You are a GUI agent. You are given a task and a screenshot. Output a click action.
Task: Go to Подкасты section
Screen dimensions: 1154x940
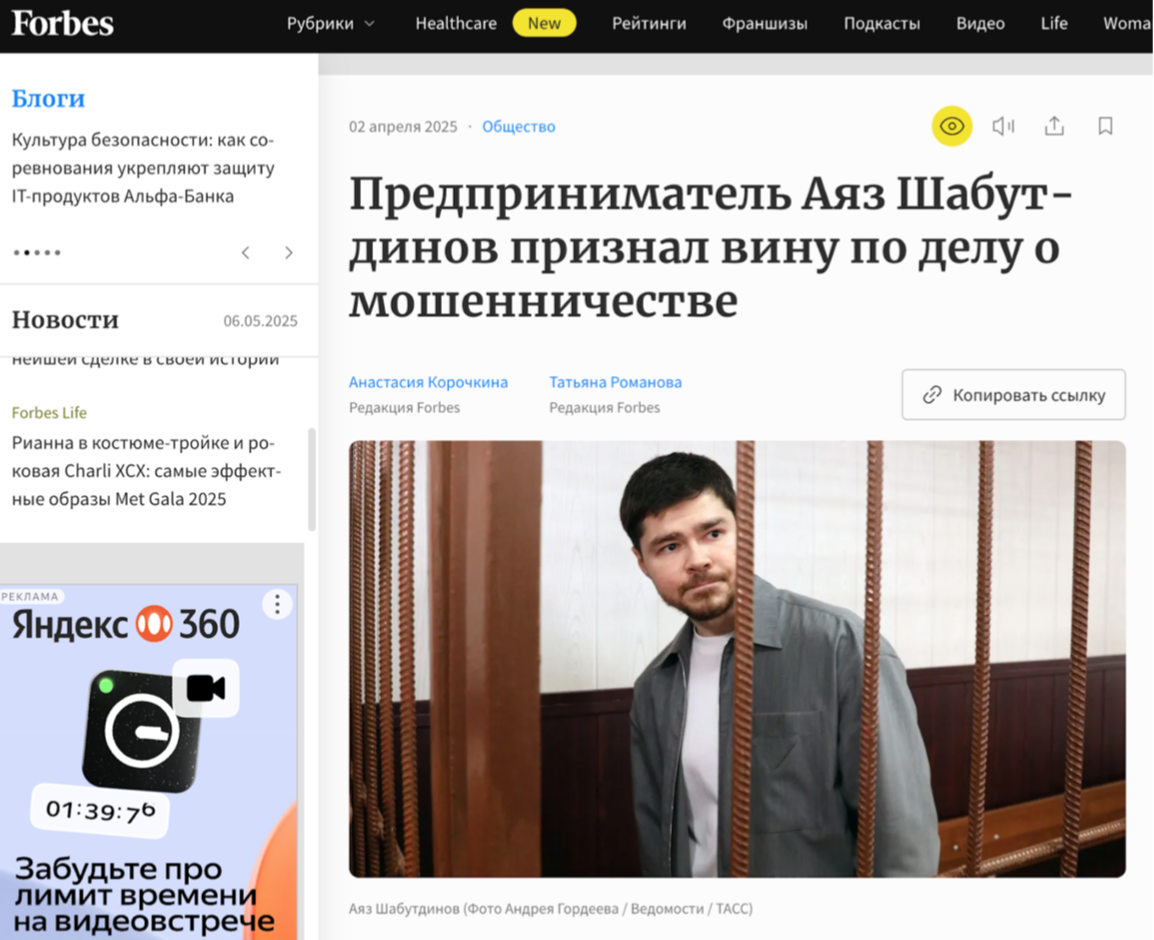coord(882,24)
